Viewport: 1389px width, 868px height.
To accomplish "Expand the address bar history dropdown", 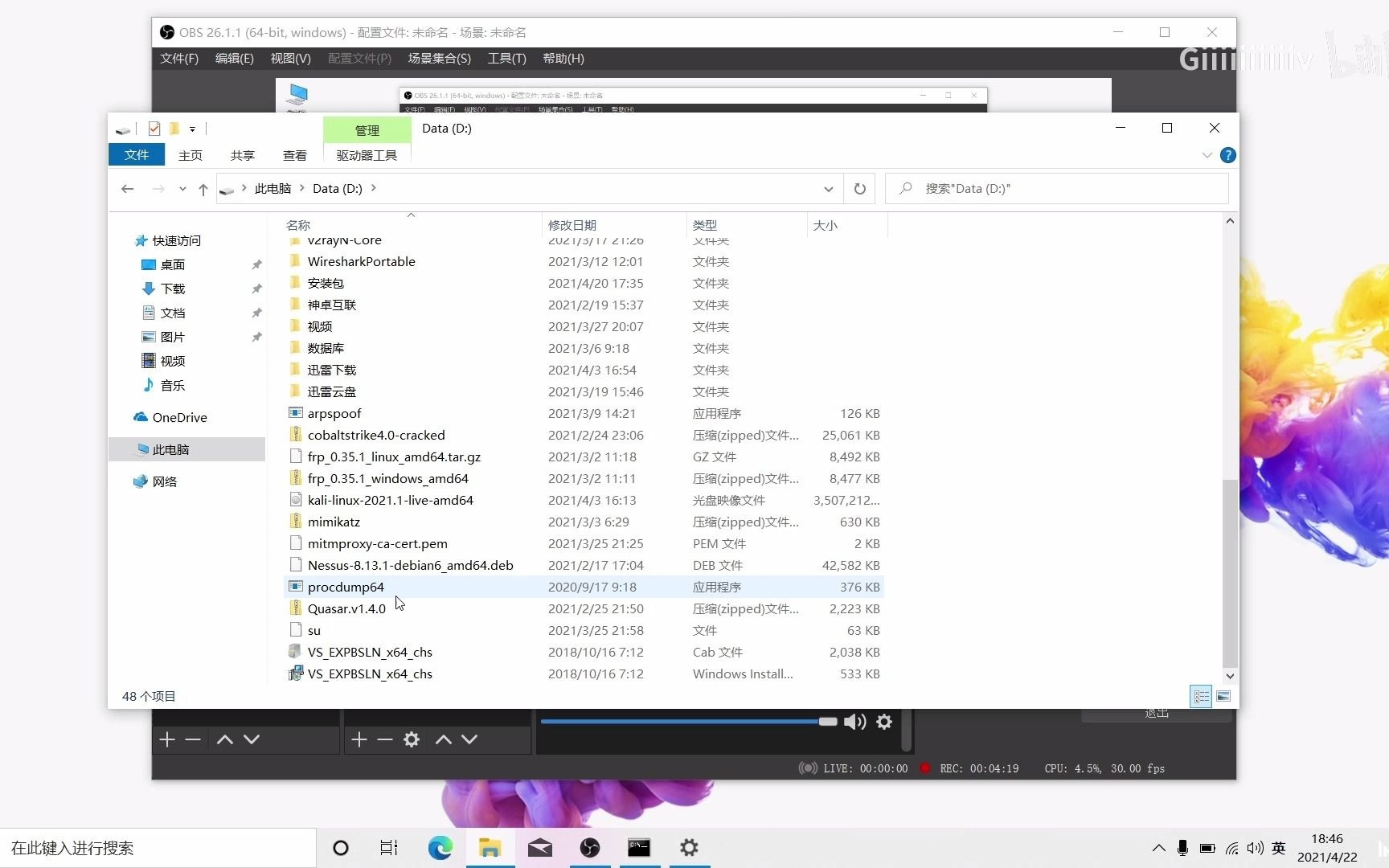I will 829,189.
